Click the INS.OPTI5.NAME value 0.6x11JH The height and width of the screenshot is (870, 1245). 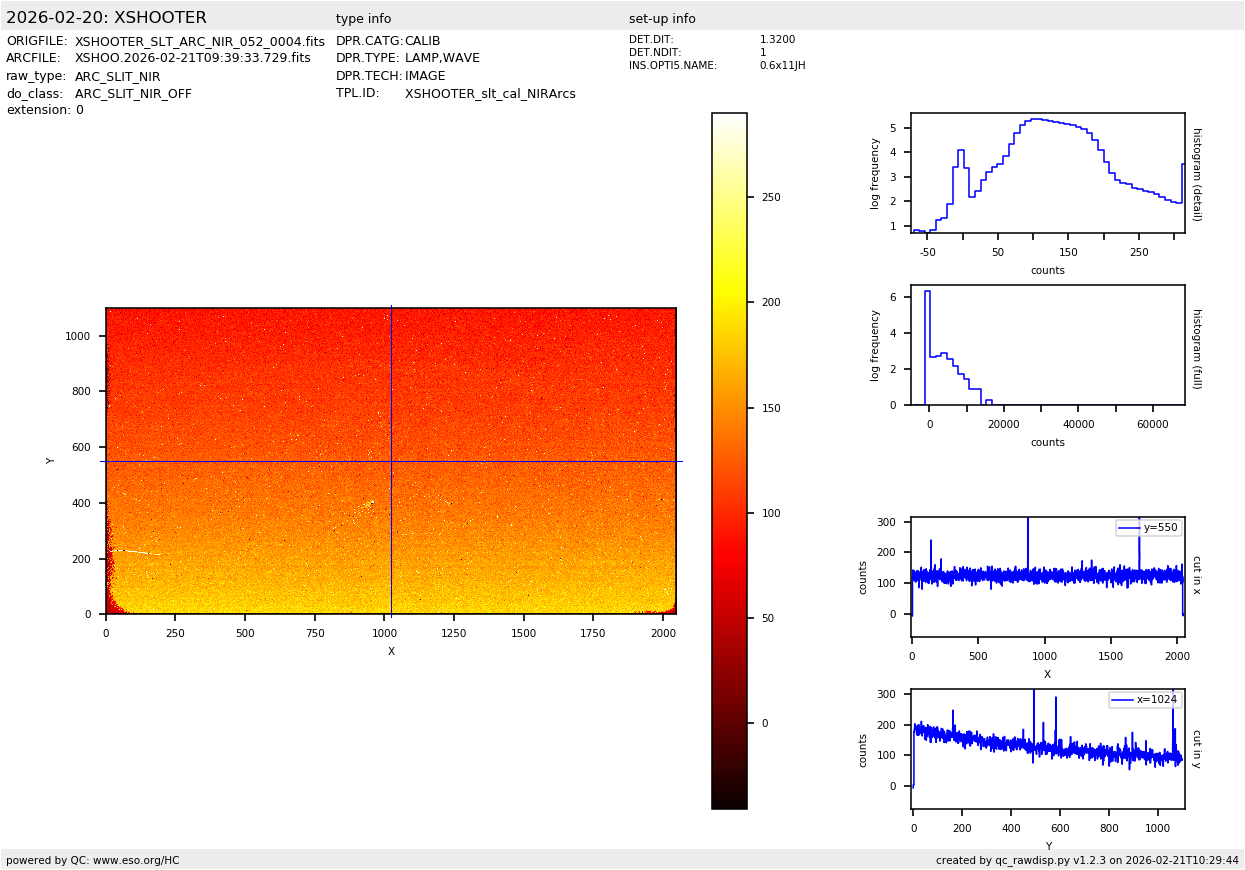tap(782, 66)
